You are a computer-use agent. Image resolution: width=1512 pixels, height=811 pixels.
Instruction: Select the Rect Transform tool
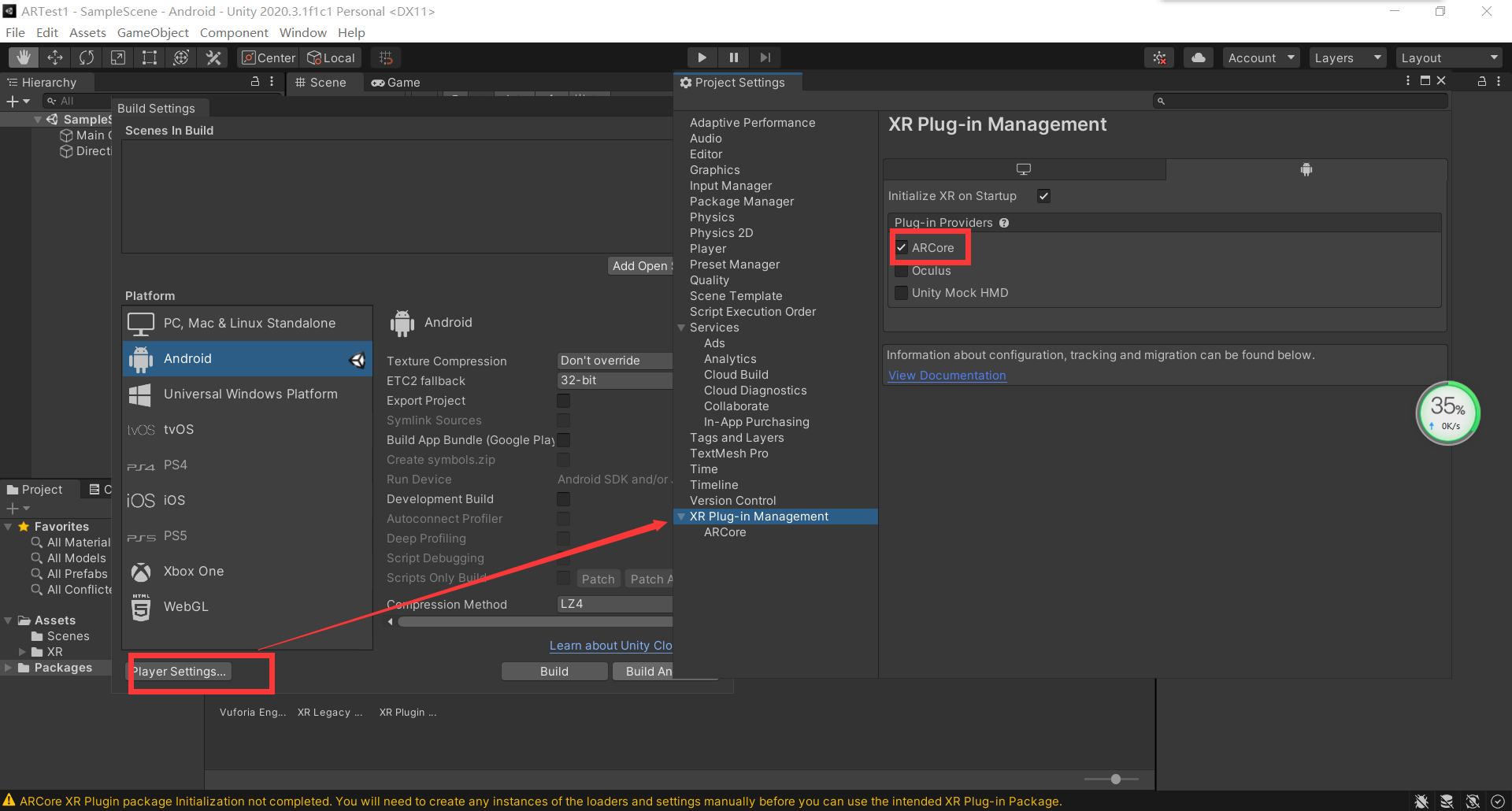pos(149,57)
